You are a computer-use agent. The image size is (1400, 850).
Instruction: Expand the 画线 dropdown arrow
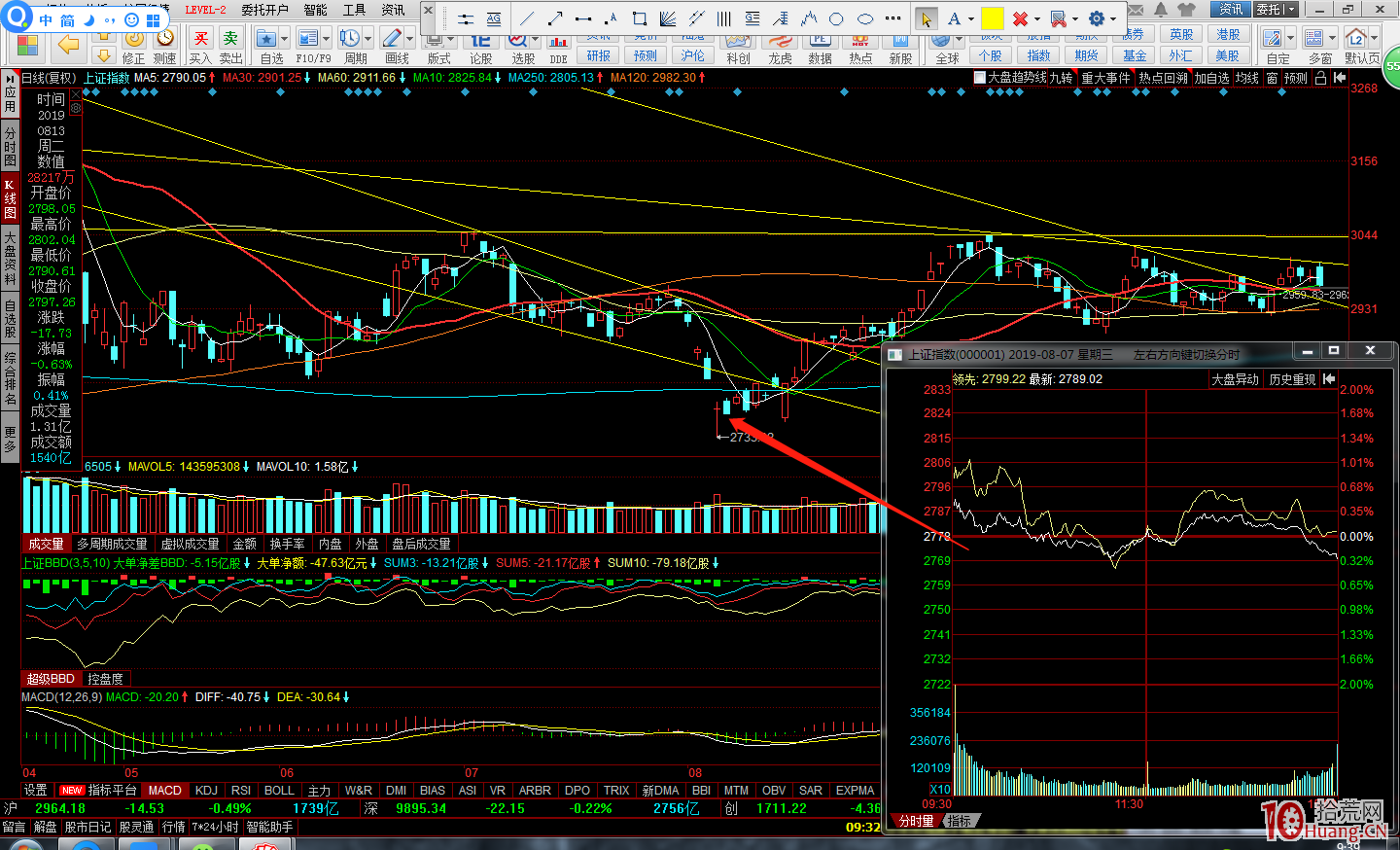click(409, 39)
